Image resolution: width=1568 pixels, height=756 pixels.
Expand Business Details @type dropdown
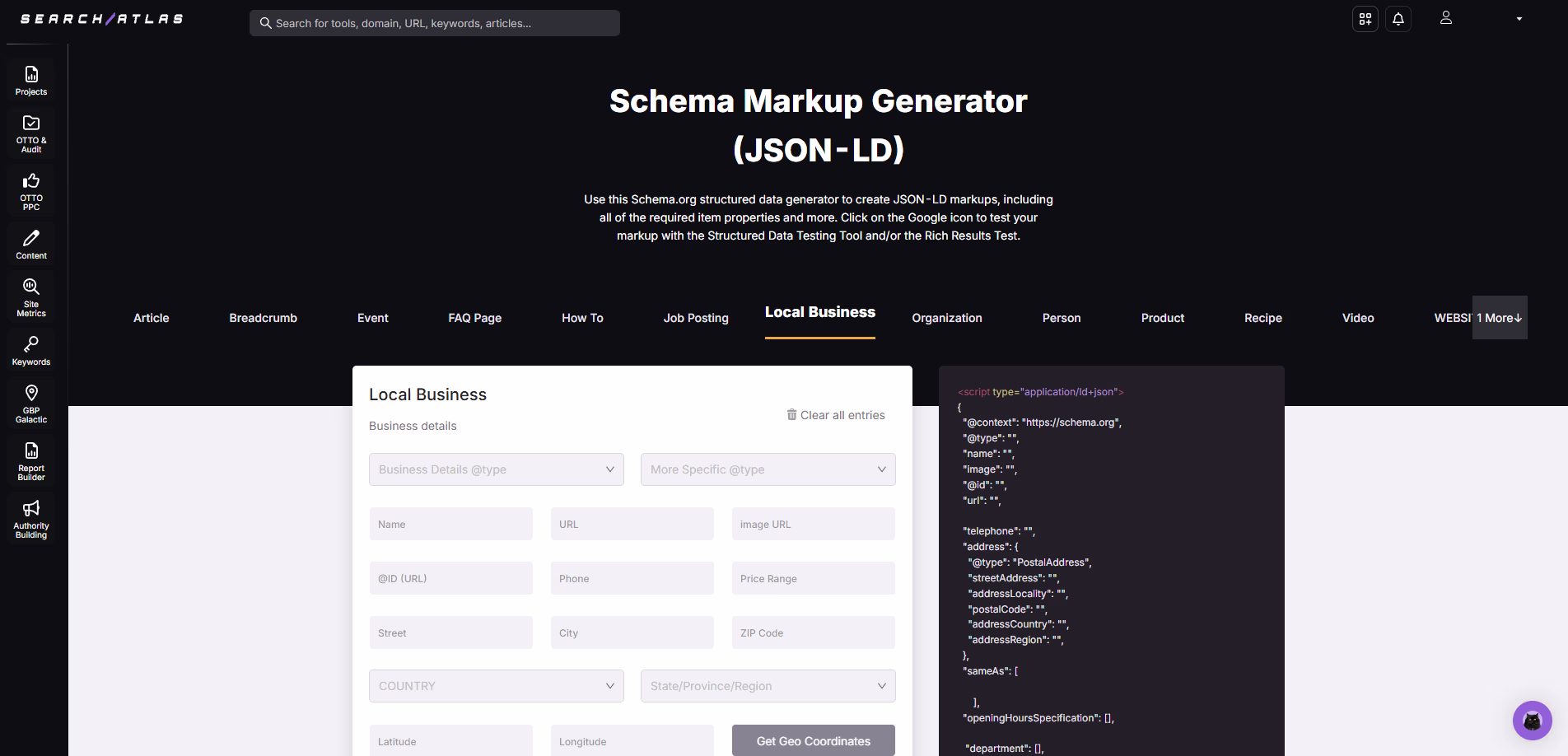496,469
